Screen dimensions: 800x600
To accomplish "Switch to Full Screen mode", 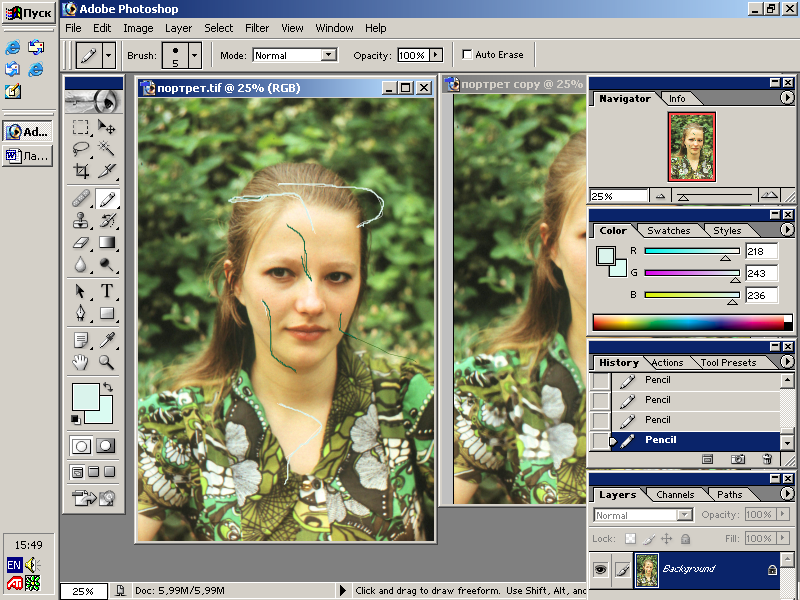I will [110, 472].
